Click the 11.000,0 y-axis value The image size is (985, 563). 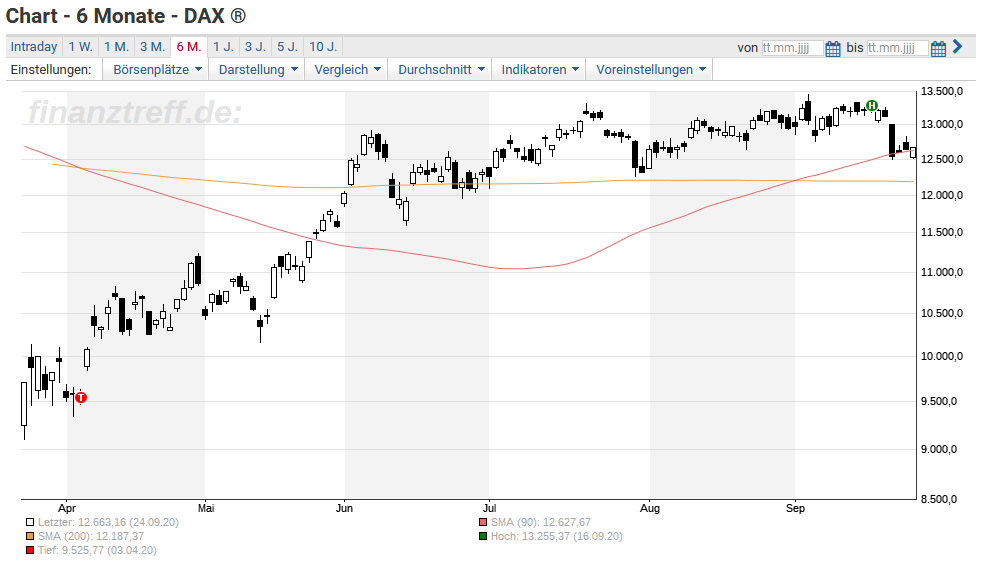click(942, 272)
